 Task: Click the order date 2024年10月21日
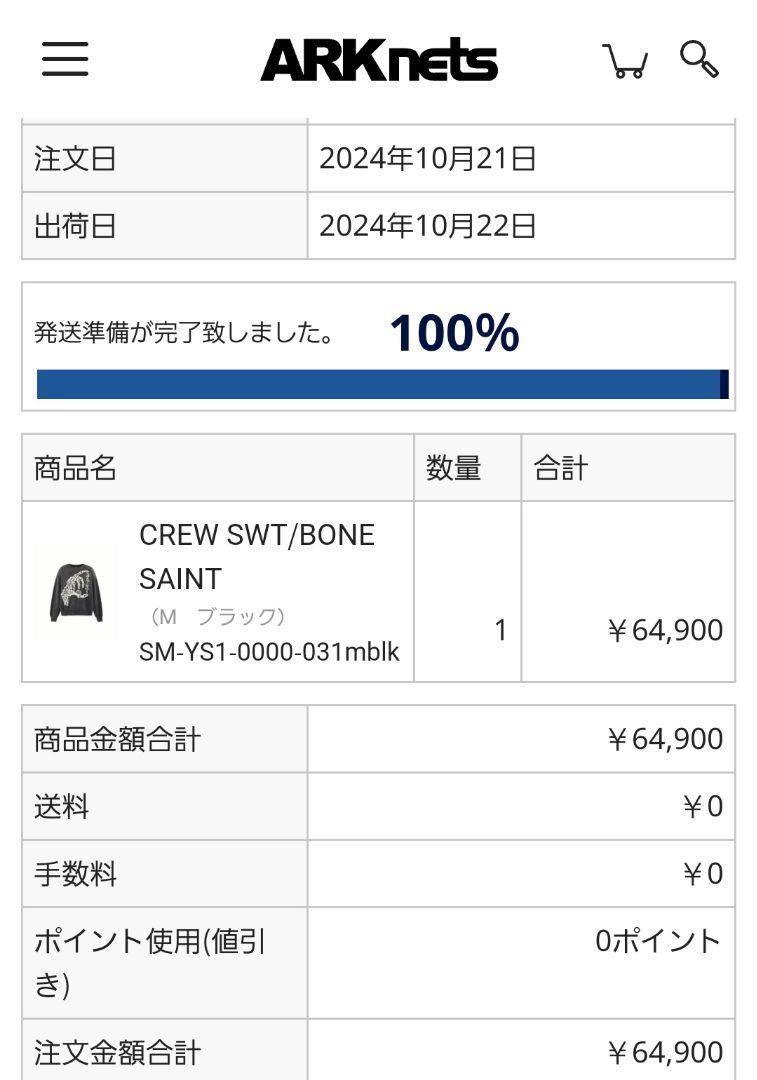tap(428, 158)
